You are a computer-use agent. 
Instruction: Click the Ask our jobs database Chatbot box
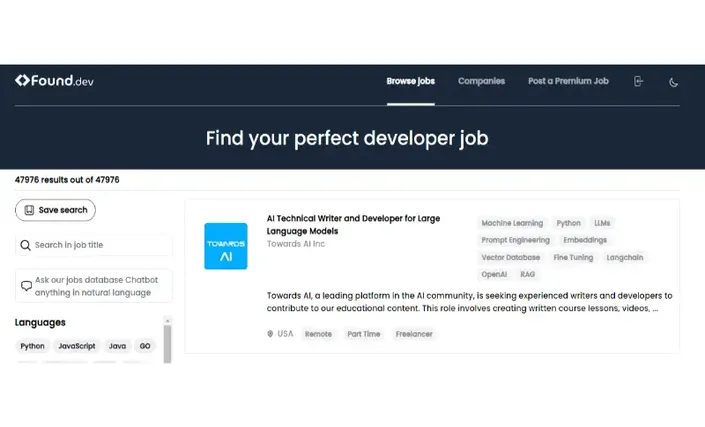tap(94, 286)
